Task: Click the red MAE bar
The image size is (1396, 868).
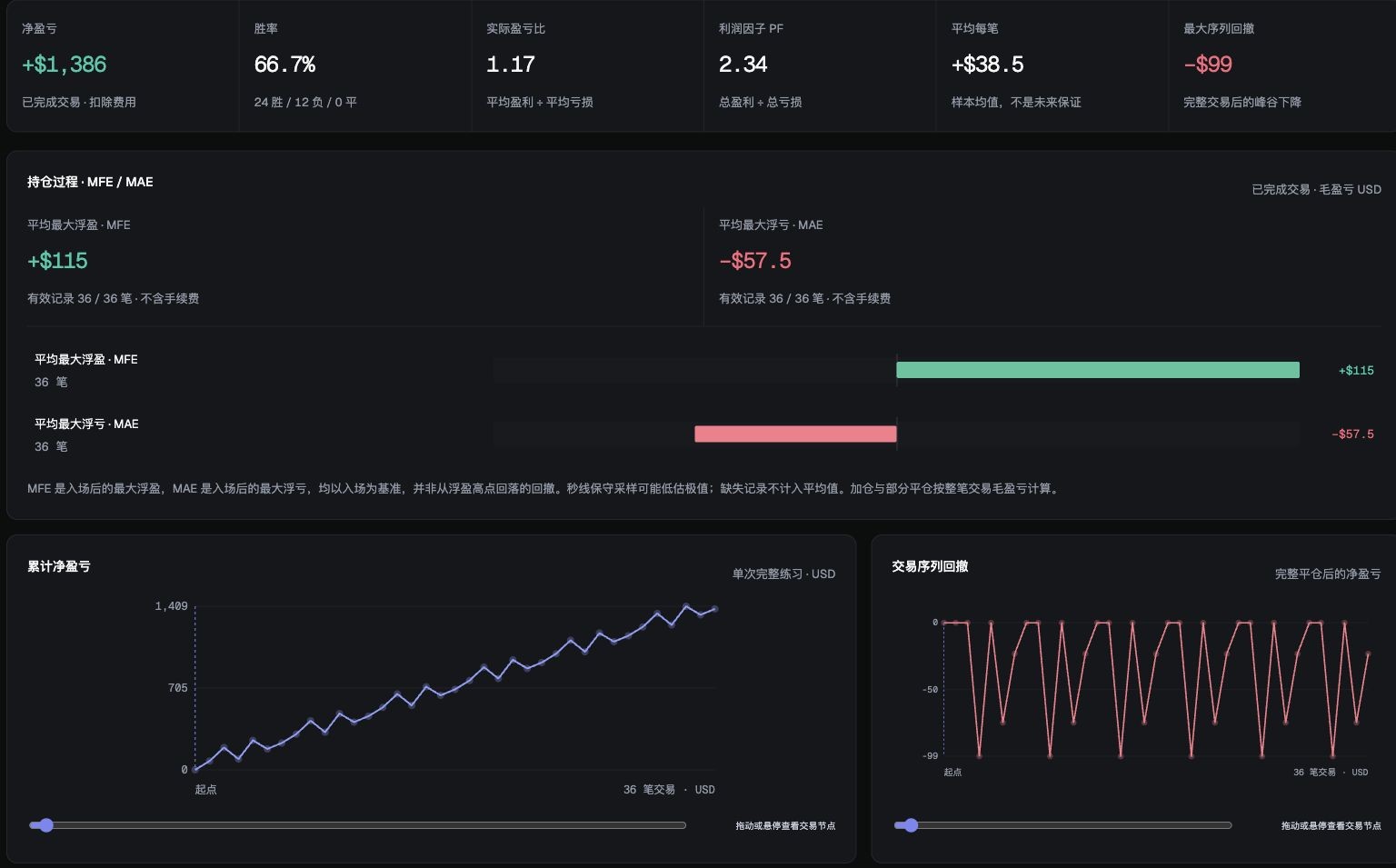Action: coord(795,434)
